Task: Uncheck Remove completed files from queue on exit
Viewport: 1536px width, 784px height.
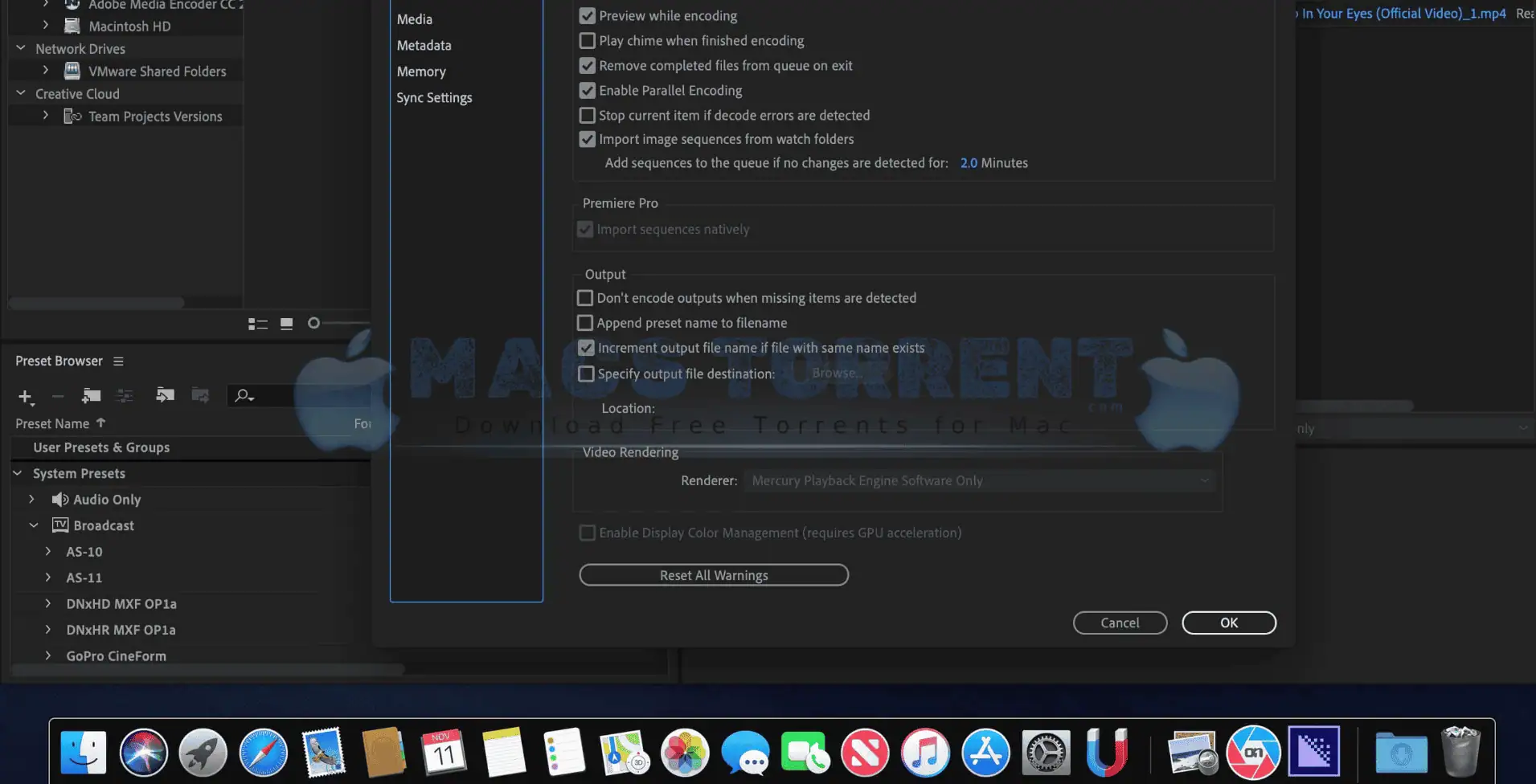Action: 588,66
